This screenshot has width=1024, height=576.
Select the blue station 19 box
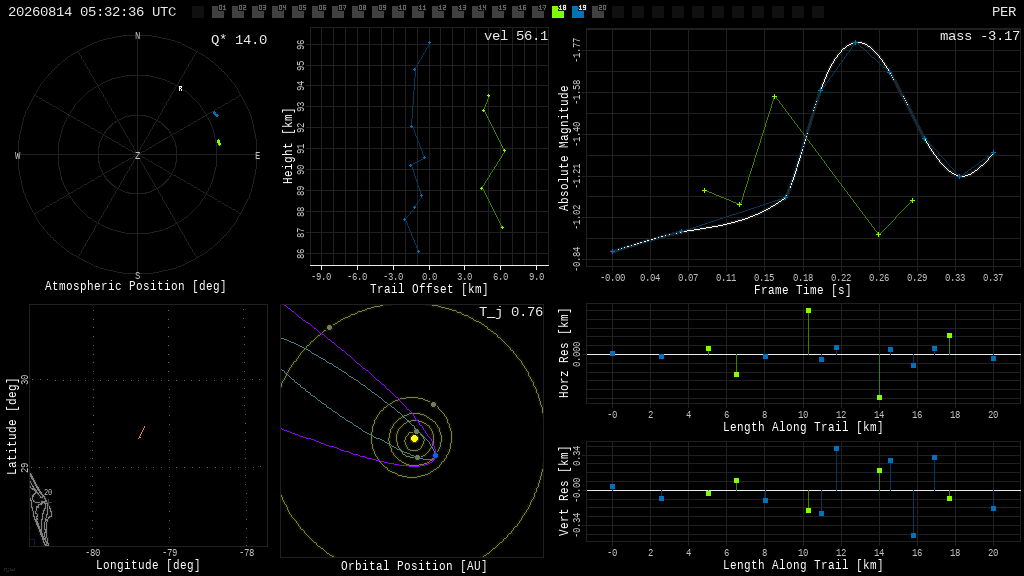coord(579,12)
